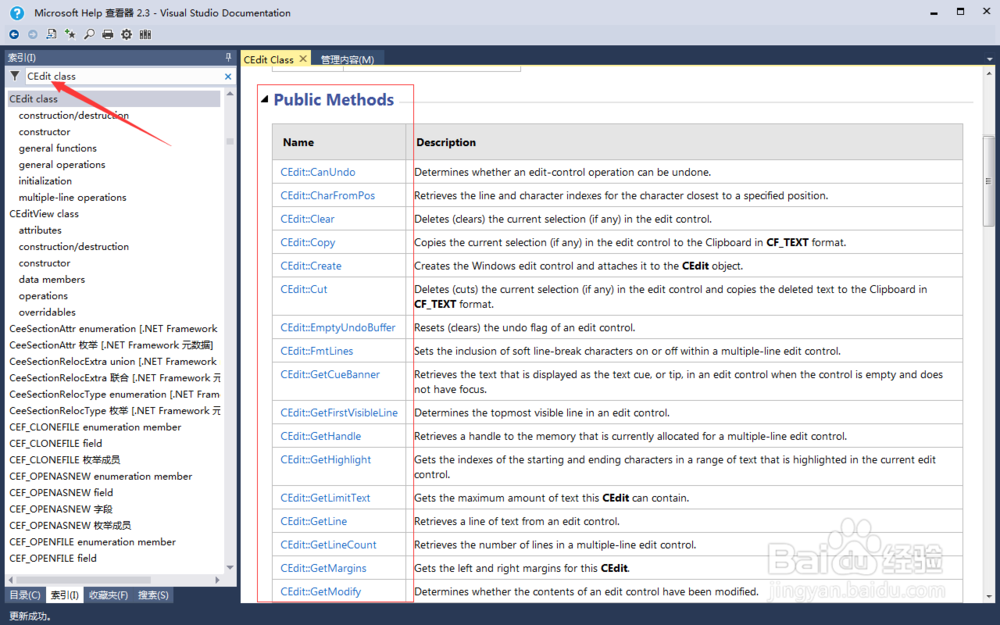
Task: Open the CEdit::GetHighlight link
Action: 325,460
